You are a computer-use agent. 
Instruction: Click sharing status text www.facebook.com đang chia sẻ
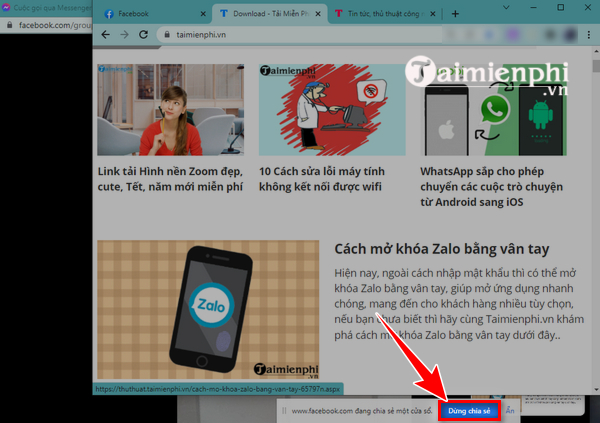(362, 411)
